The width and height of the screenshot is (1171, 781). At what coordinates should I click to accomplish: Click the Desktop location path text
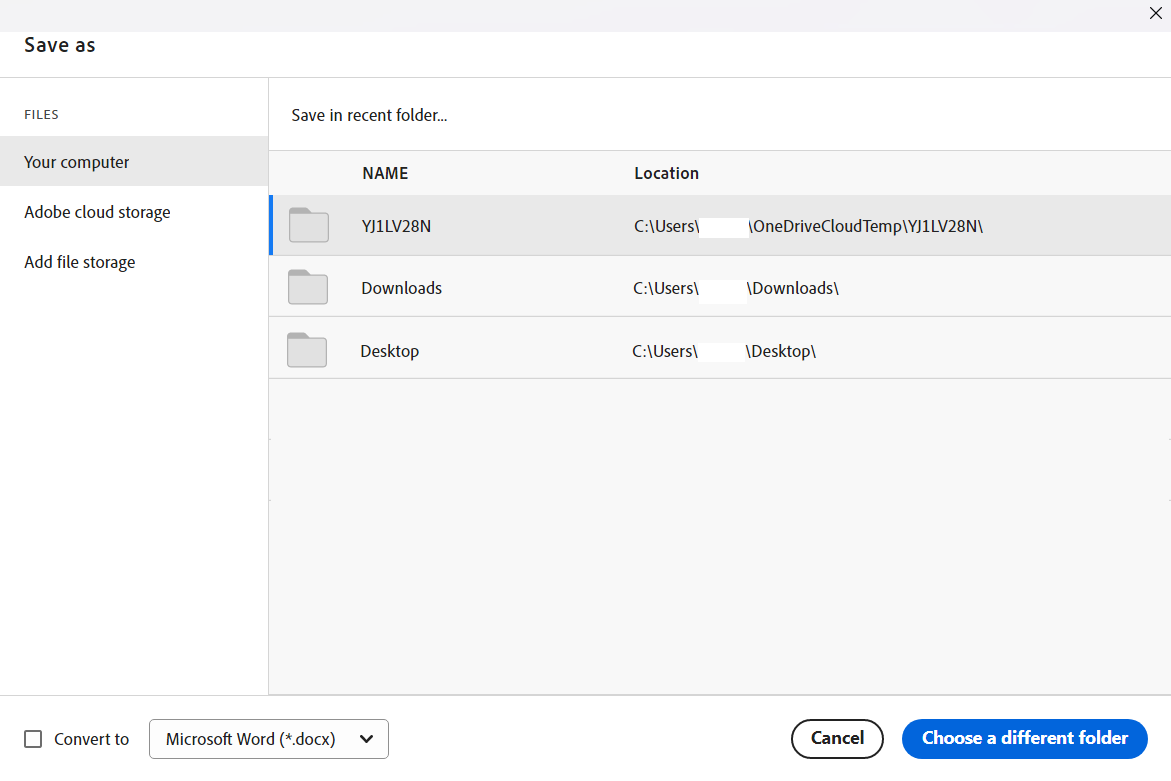724,351
